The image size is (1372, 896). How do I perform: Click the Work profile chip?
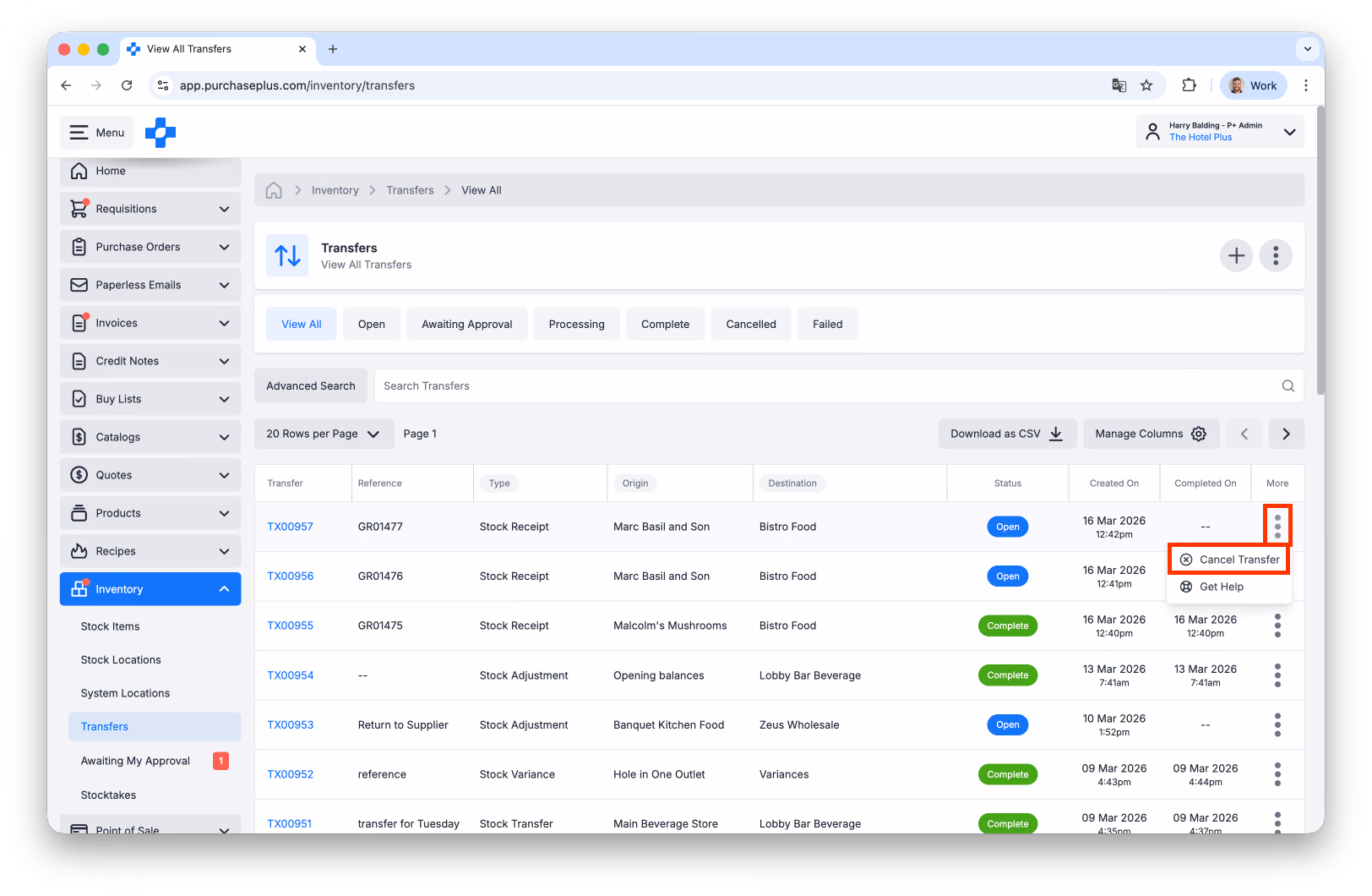[x=1254, y=85]
